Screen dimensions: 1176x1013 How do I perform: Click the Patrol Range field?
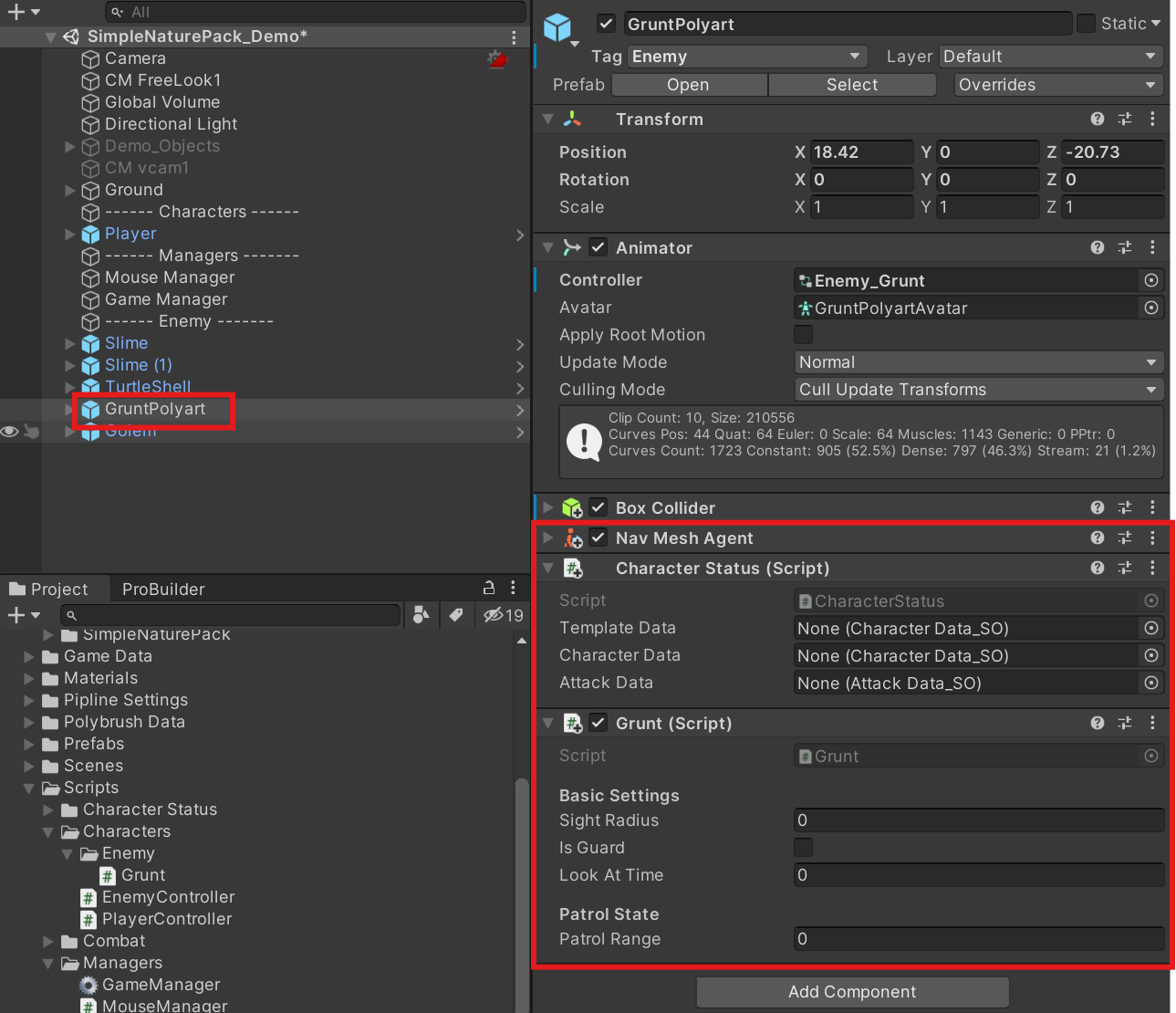pyautogui.click(x=979, y=939)
